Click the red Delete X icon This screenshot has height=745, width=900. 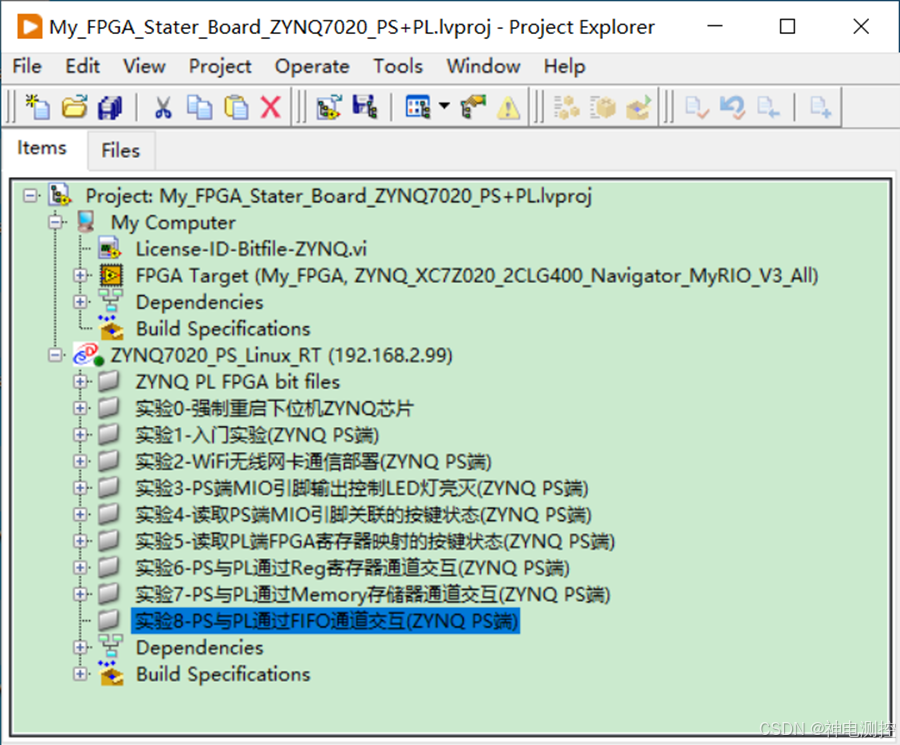click(270, 107)
